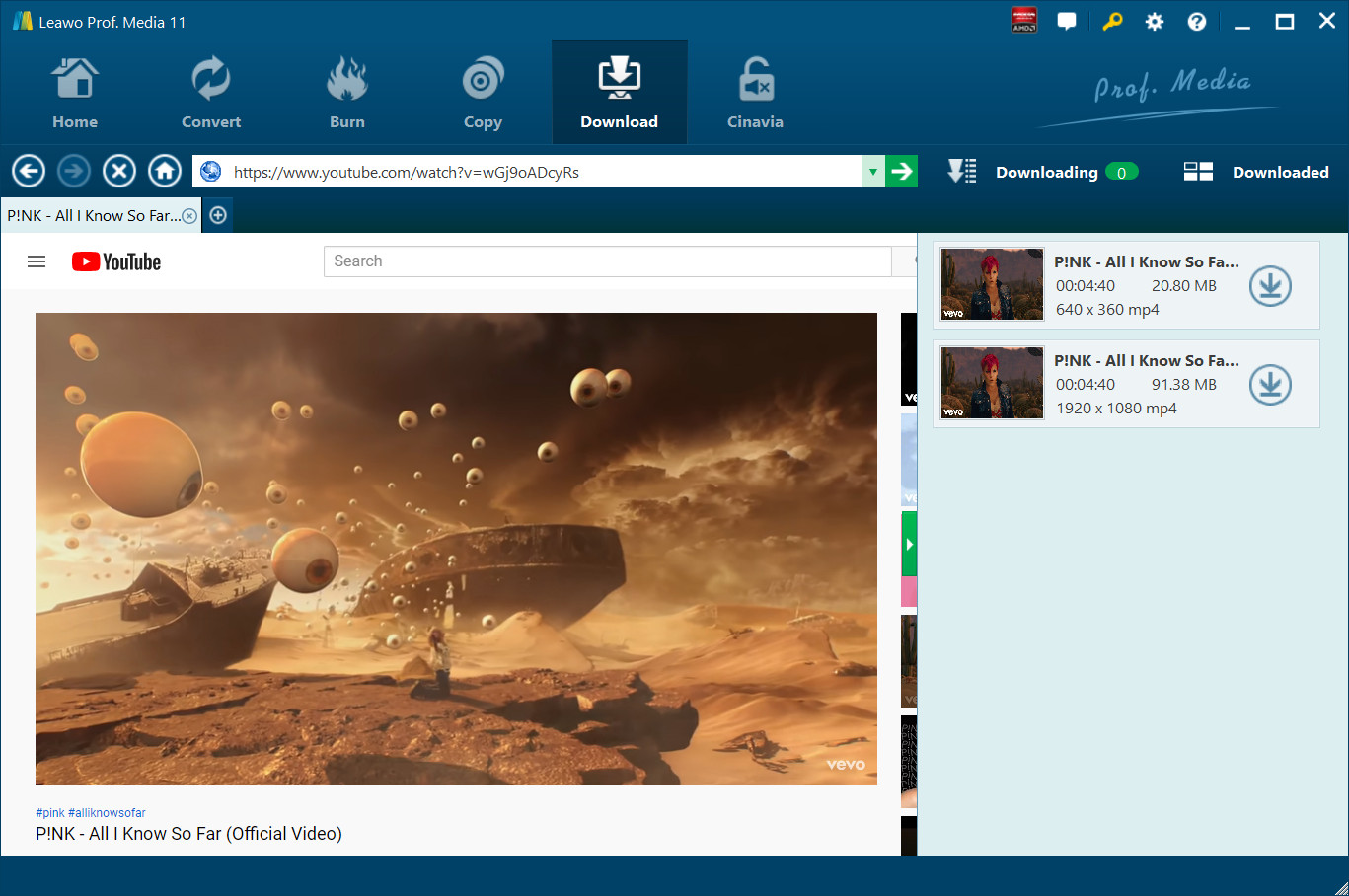Open the feedback chat icon

[x=1067, y=21]
